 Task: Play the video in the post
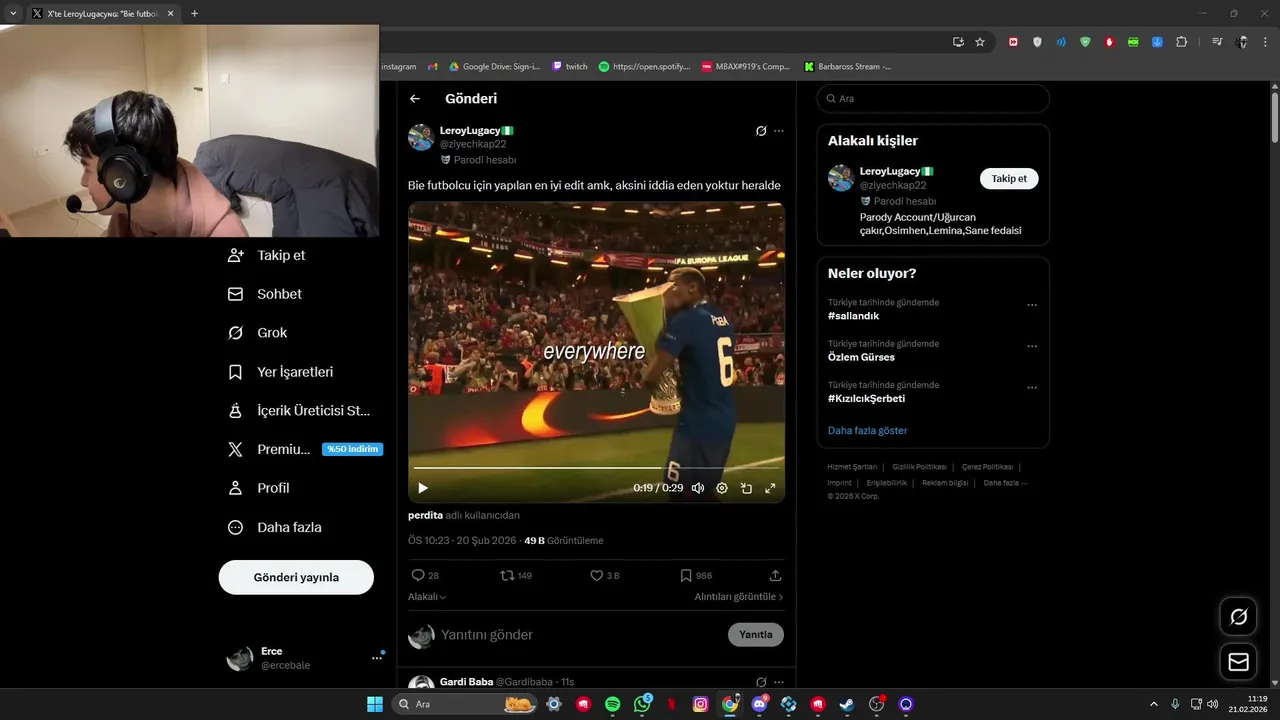[x=423, y=488]
